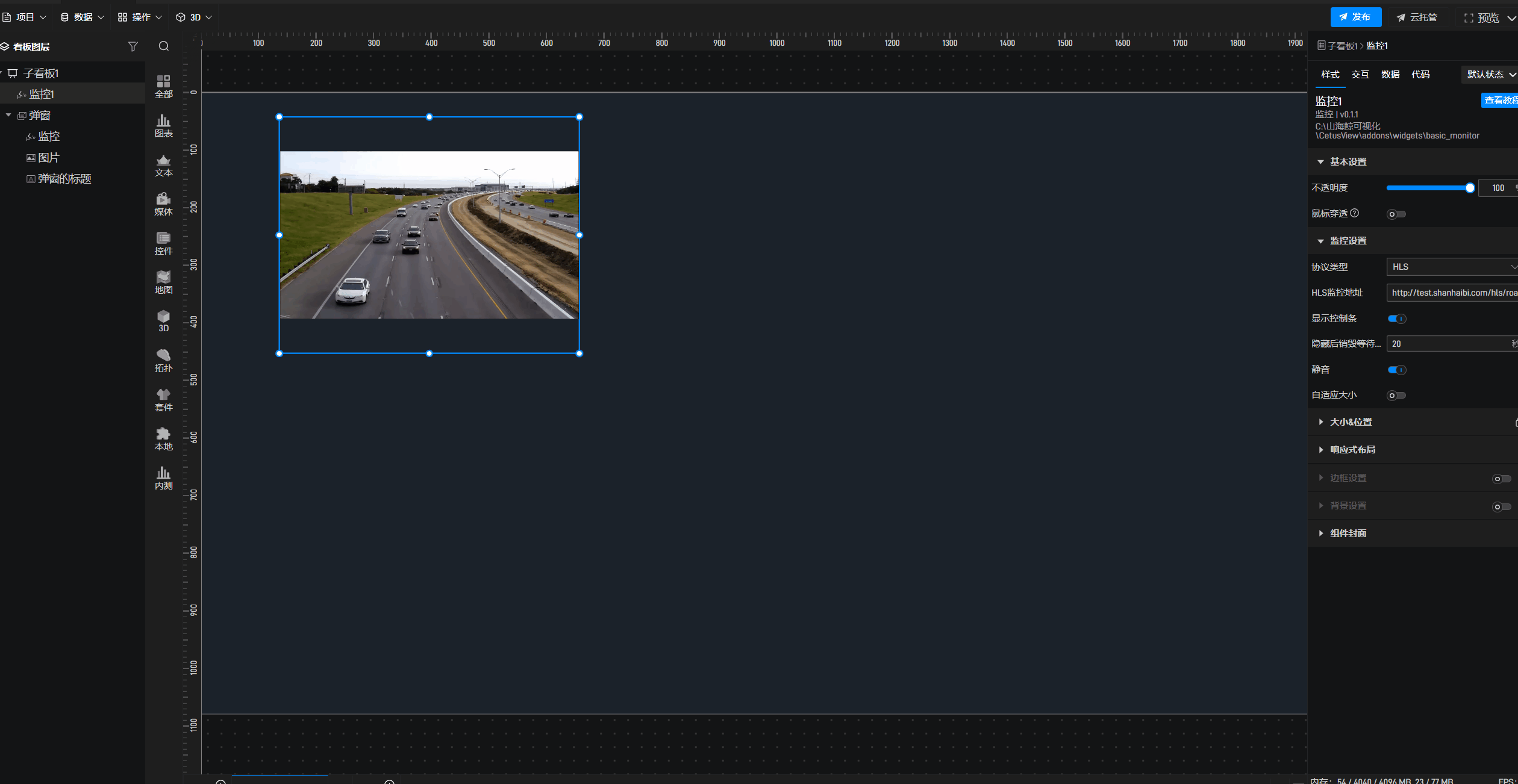Click the layer search magnifier icon
The image size is (1518, 784).
pyautogui.click(x=163, y=46)
